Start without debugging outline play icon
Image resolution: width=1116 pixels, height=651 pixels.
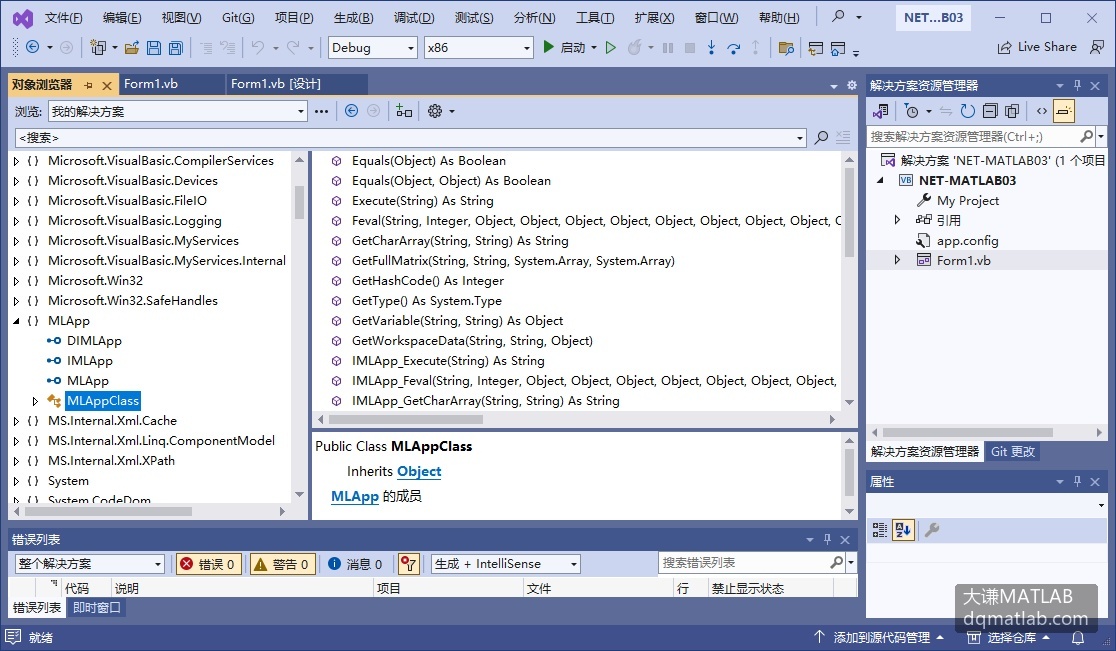click(x=610, y=48)
